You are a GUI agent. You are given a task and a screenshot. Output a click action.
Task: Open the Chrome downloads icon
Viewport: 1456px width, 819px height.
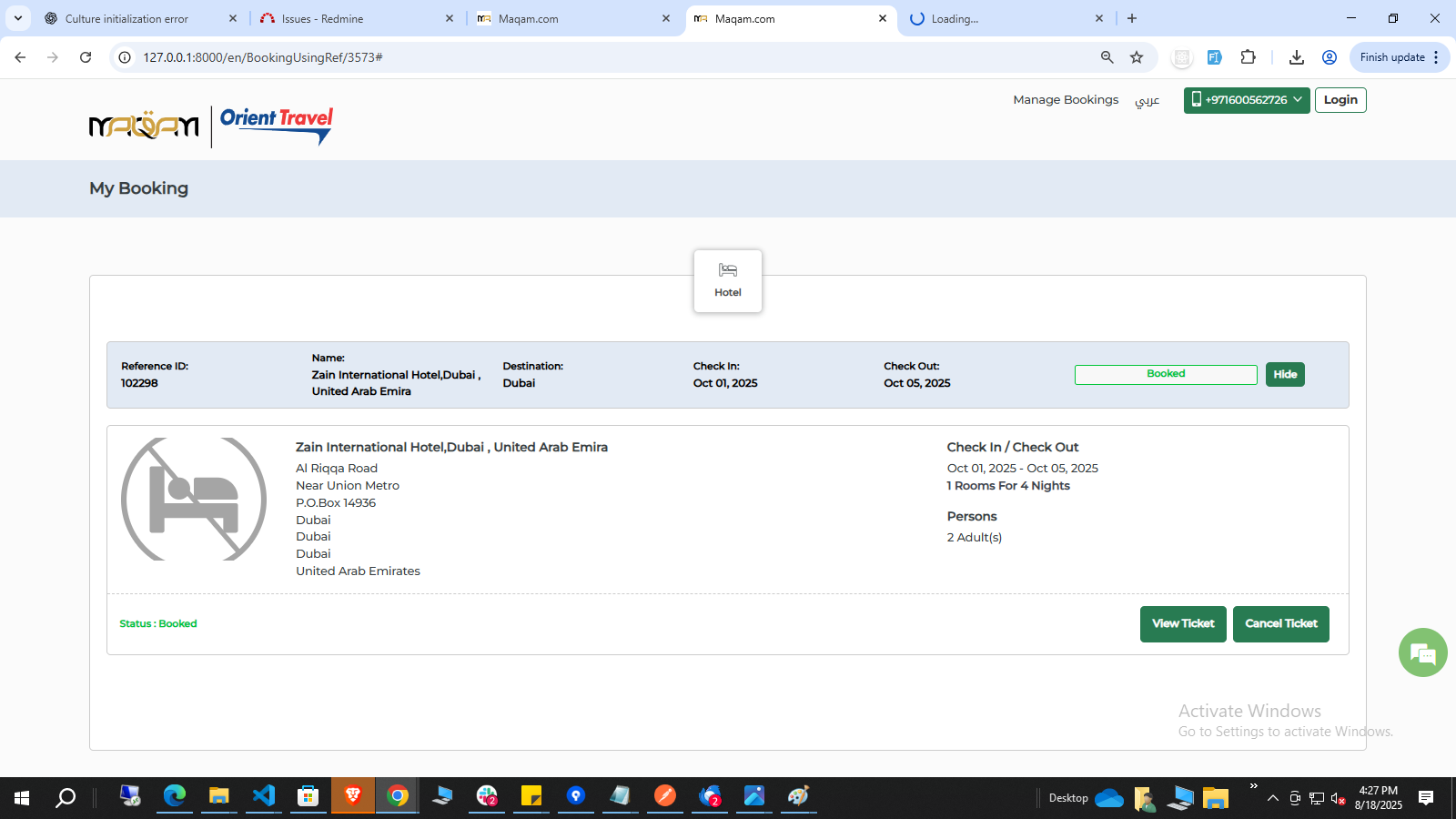coord(1296,57)
